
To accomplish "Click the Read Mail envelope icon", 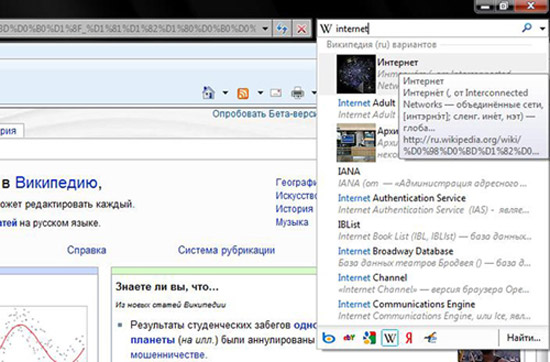I will (276, 93).
